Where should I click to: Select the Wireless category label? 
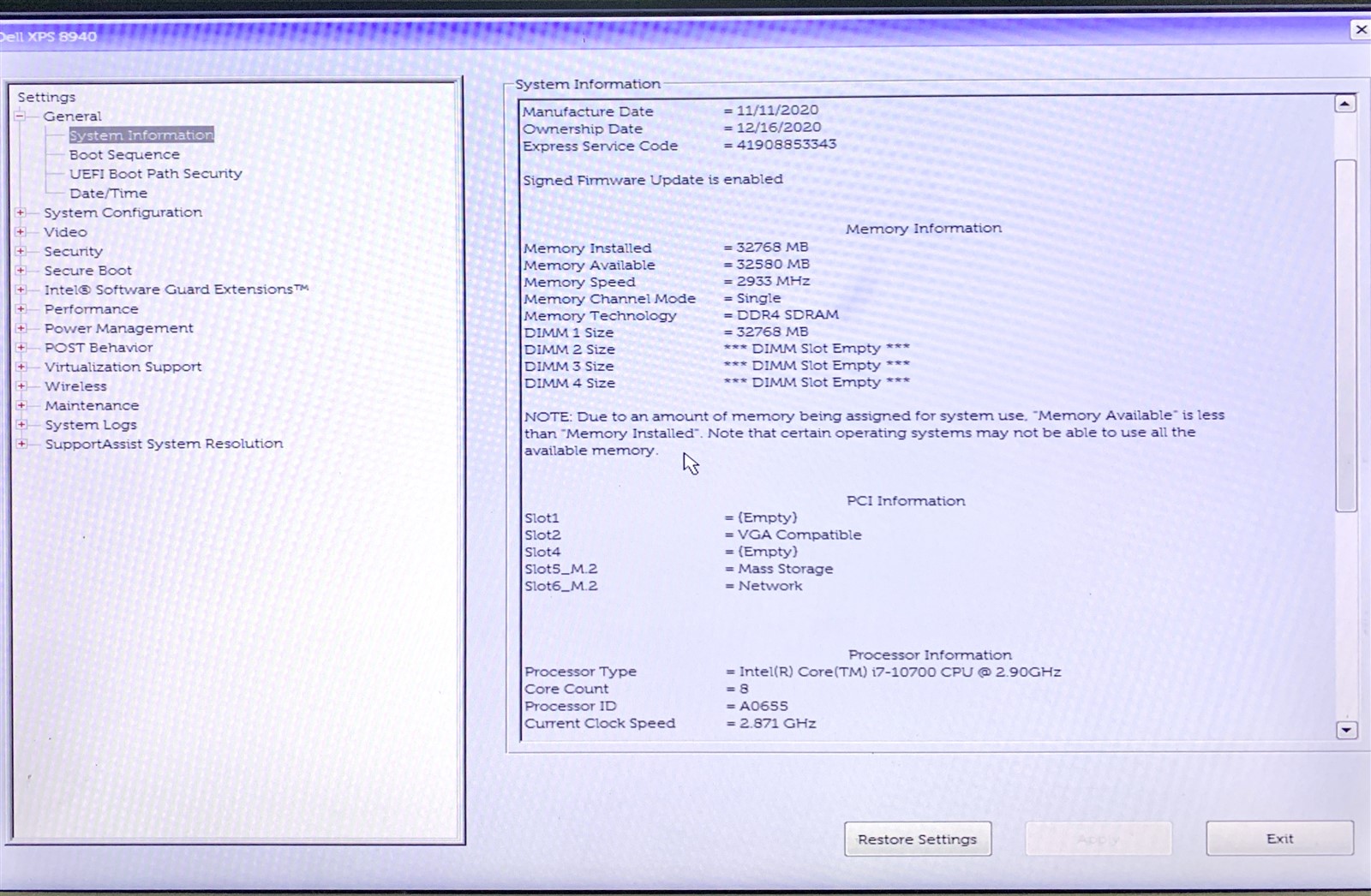click(x=75, y=385)
